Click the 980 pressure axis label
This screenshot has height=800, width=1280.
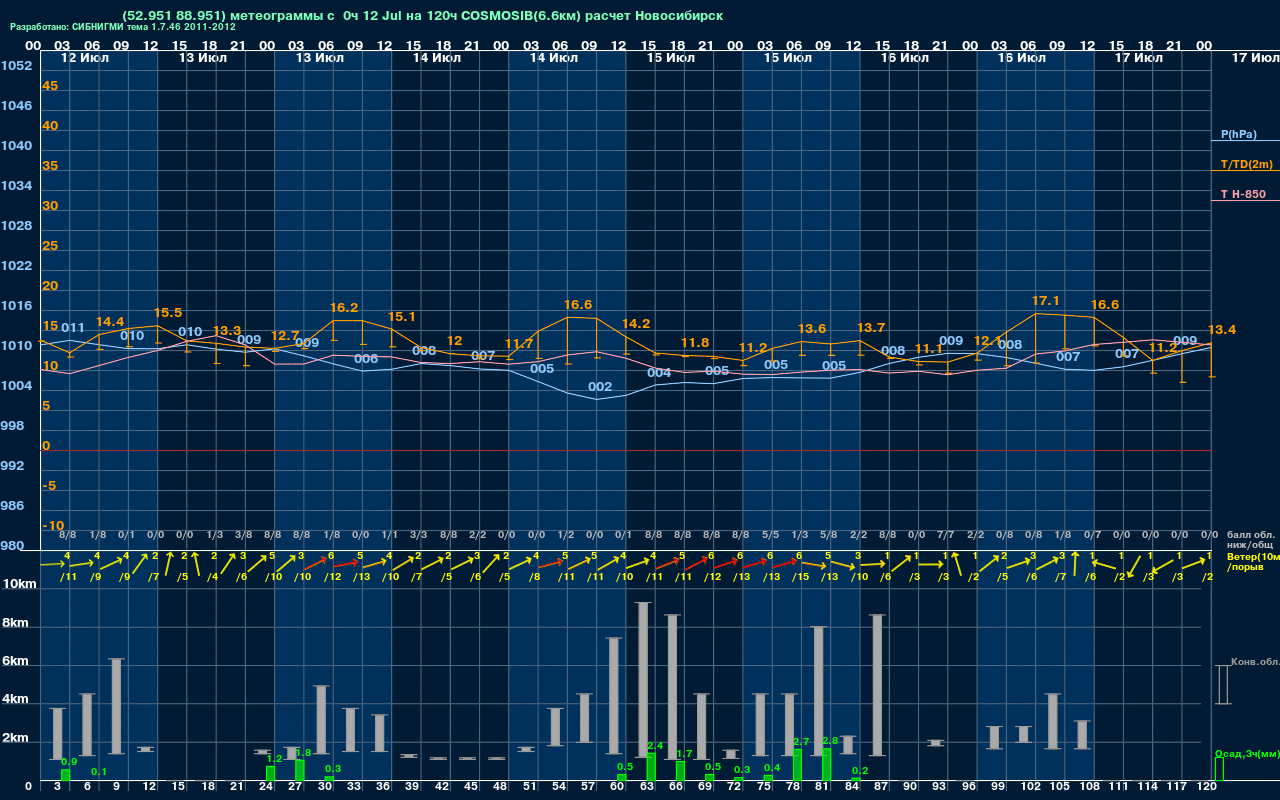click(12, 546)
